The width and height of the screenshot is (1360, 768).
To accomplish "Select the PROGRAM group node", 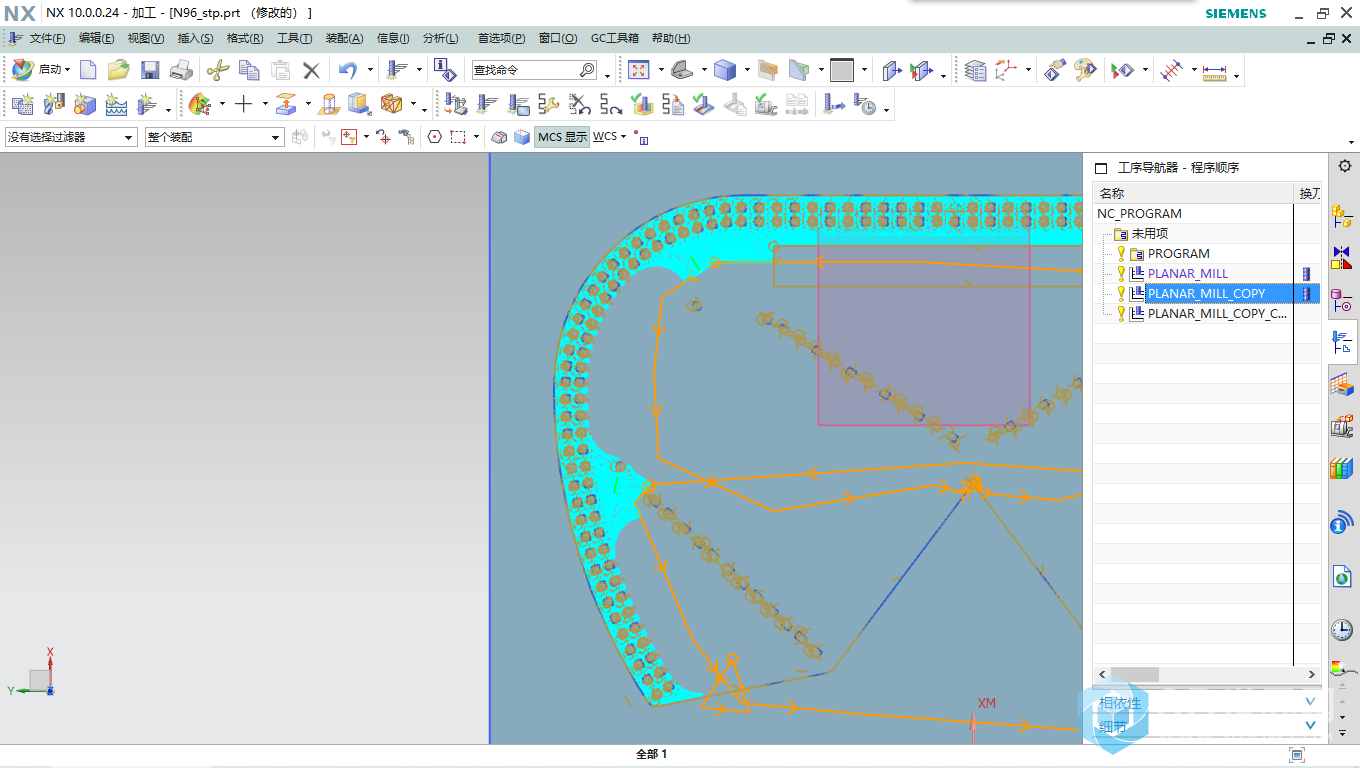I will [1178, 253].
